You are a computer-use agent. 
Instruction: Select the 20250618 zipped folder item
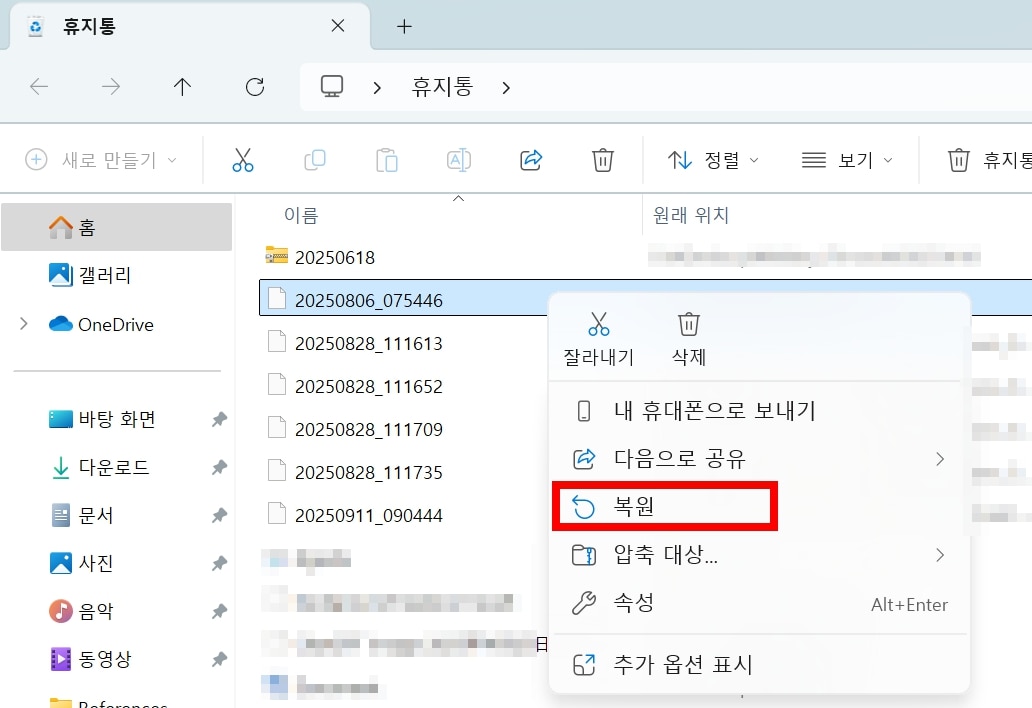point(334,257)
